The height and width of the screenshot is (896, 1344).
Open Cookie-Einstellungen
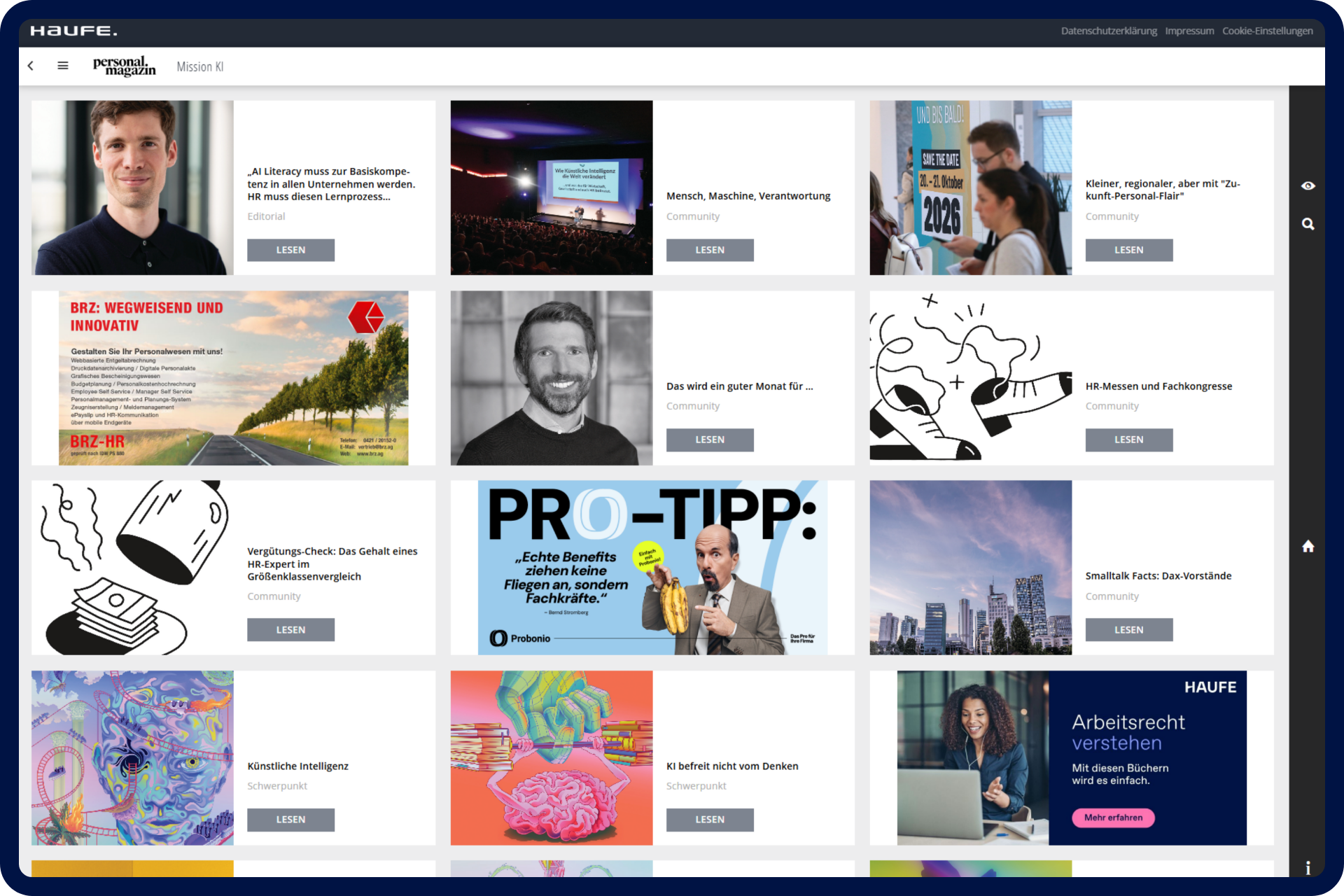1267,31
